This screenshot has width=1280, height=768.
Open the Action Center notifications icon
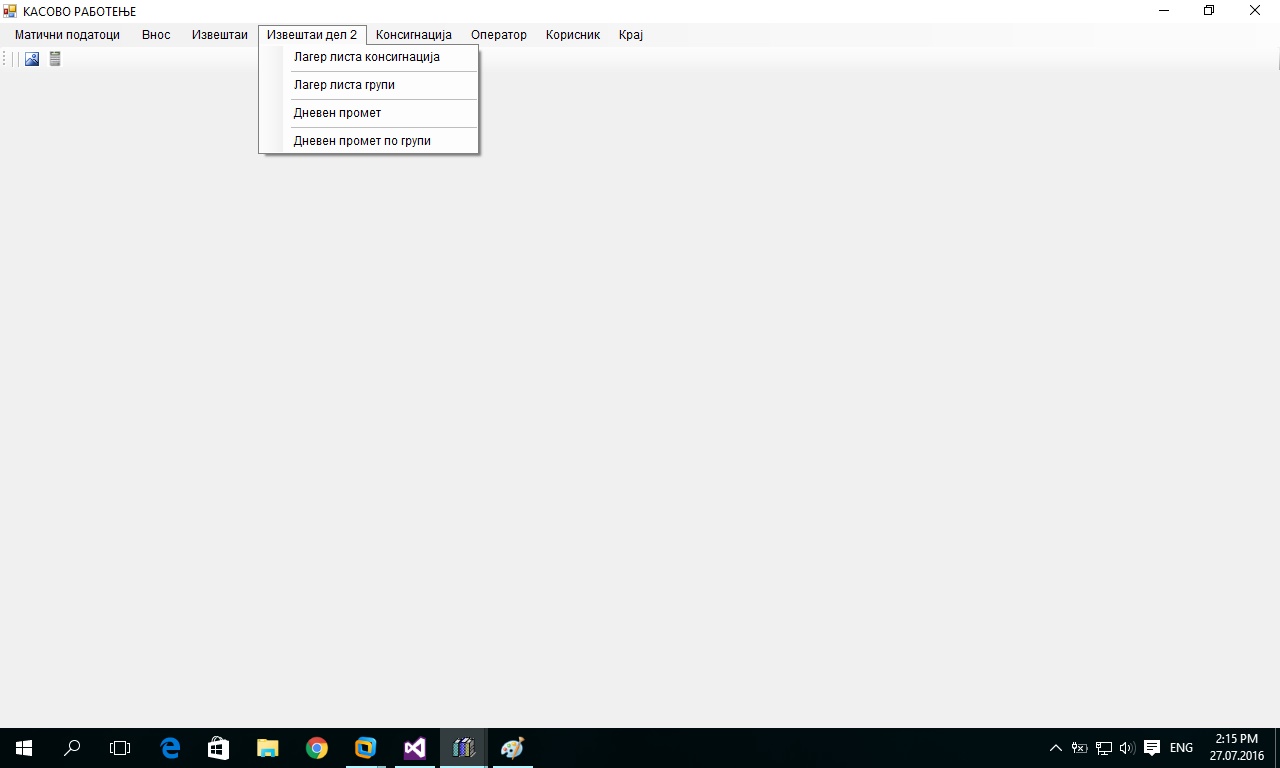click(x=1152, y=748)
